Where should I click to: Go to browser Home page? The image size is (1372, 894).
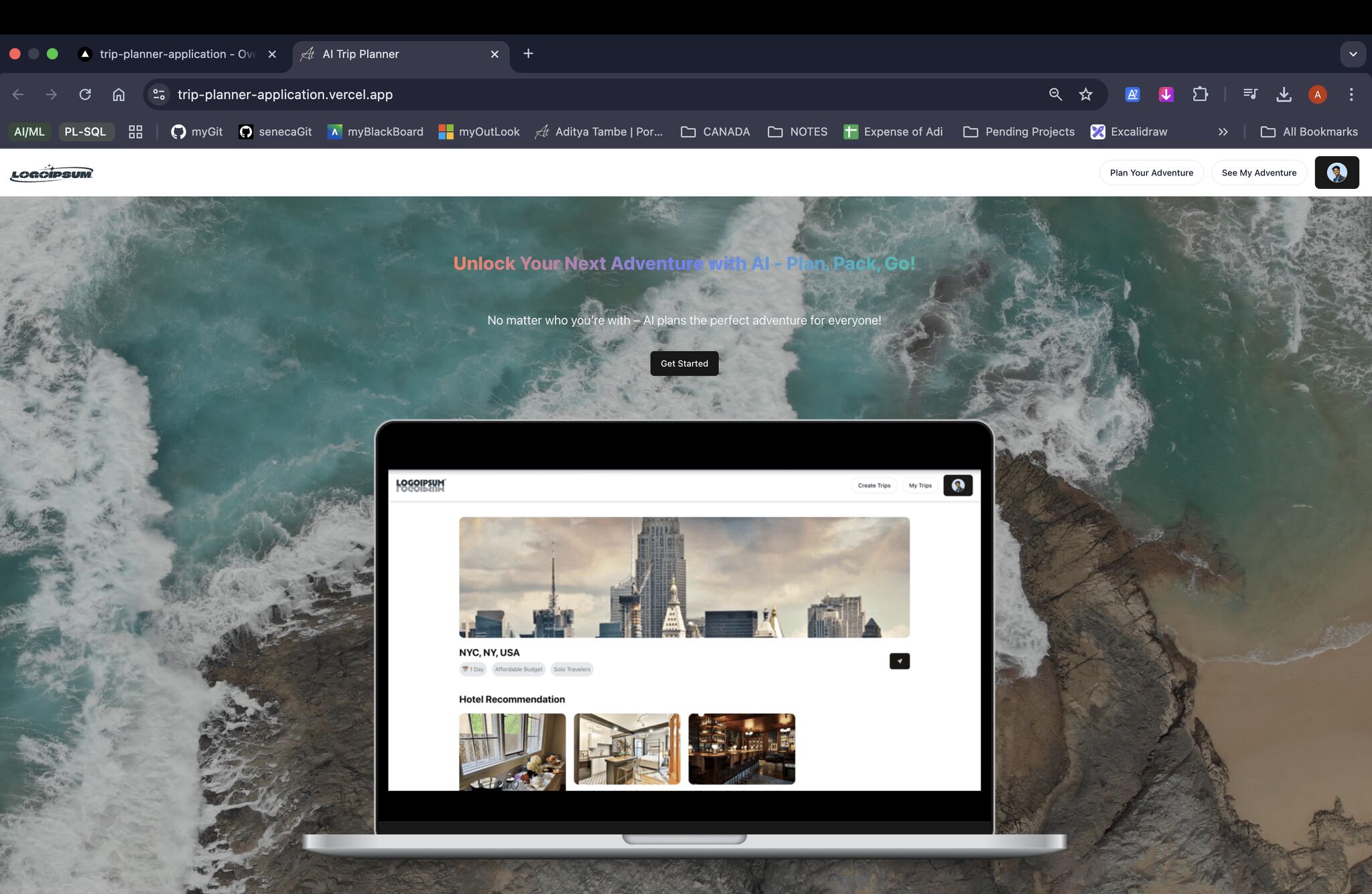pyautogui.click(x=119, y=94)
